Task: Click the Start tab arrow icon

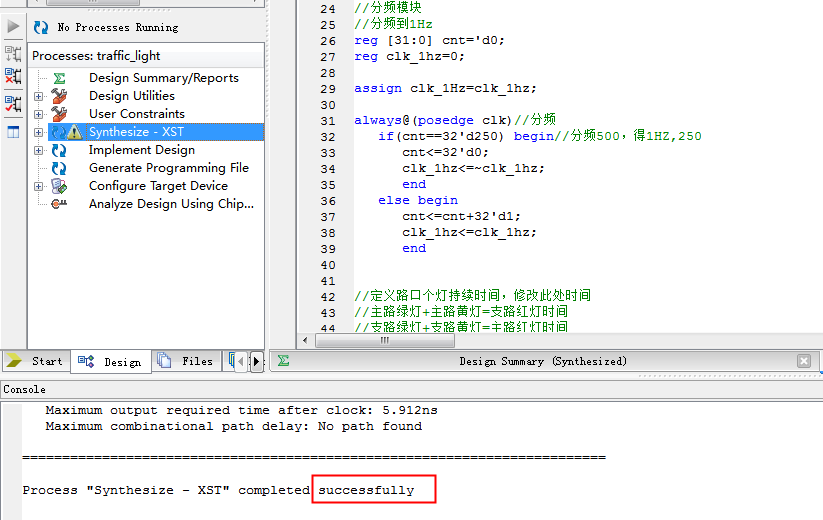Action: pyautogui.click(x=15, y=360)
